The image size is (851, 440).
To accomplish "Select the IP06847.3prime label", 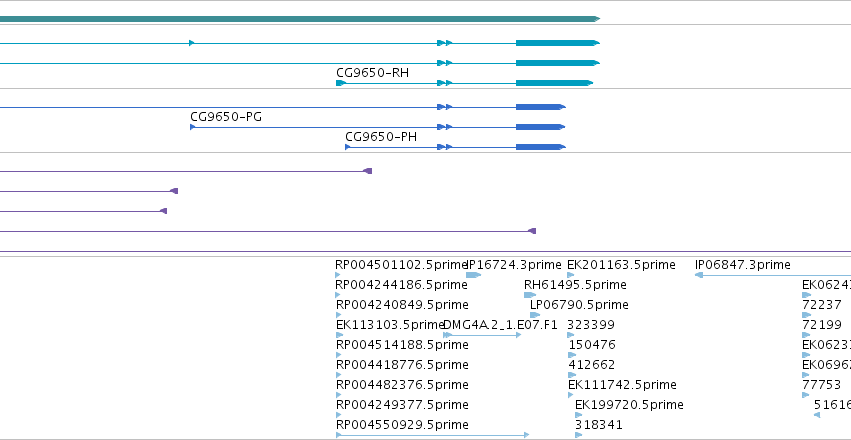I will pyautogui.click(x=742, y=265).
